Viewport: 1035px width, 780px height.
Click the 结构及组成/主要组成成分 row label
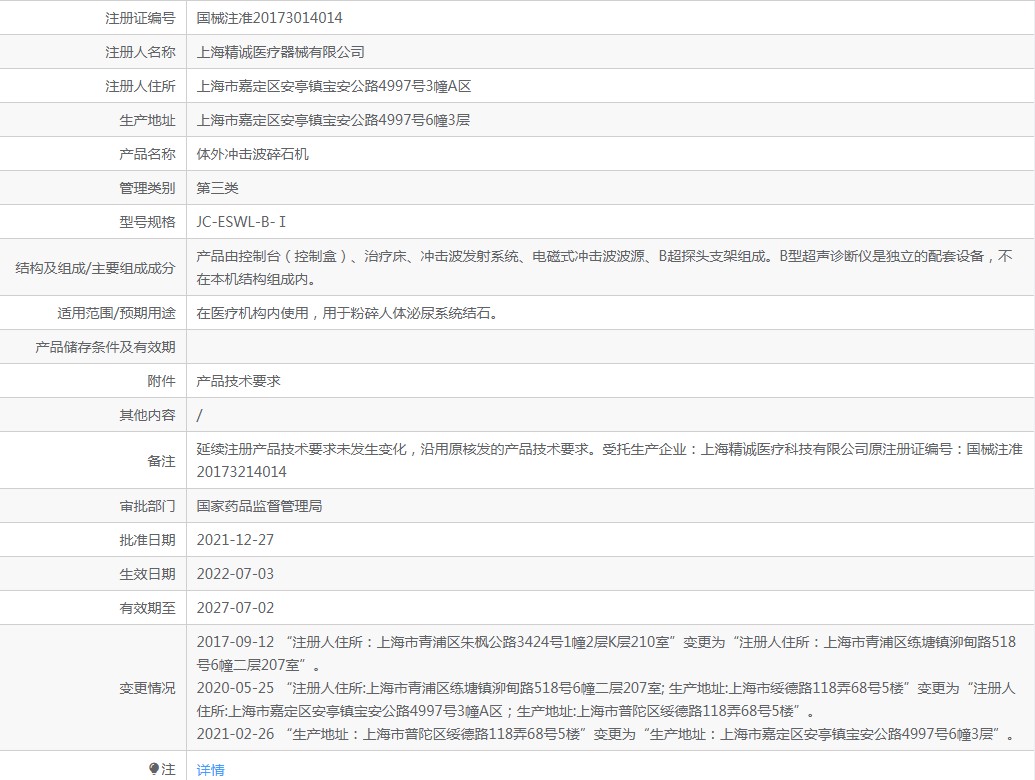(x=95, y=268)
